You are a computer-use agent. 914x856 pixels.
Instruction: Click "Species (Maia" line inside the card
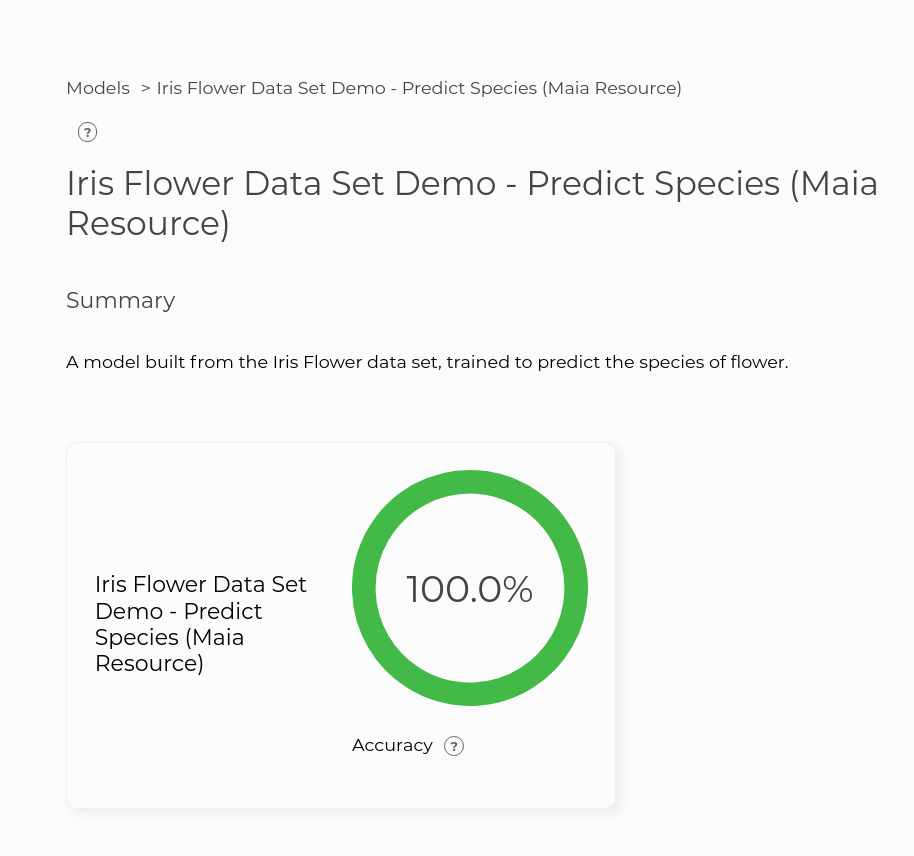pos(169,637)
